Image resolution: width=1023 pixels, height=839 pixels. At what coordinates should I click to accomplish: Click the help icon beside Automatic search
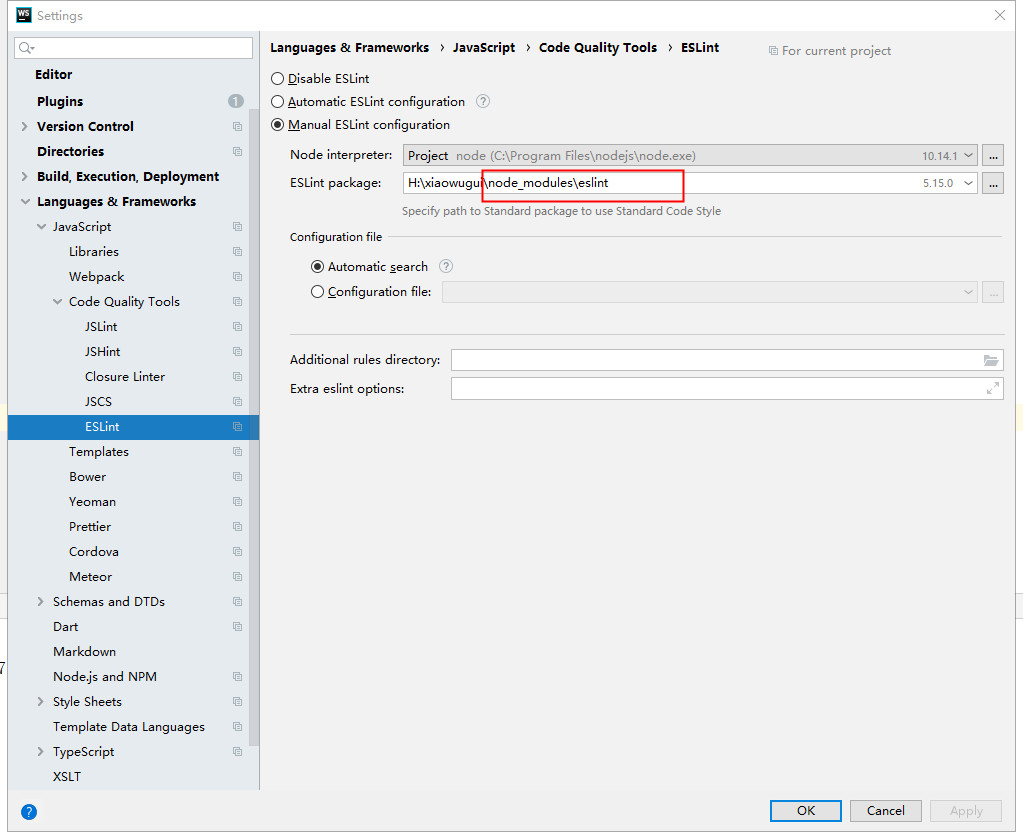point(446,266)
